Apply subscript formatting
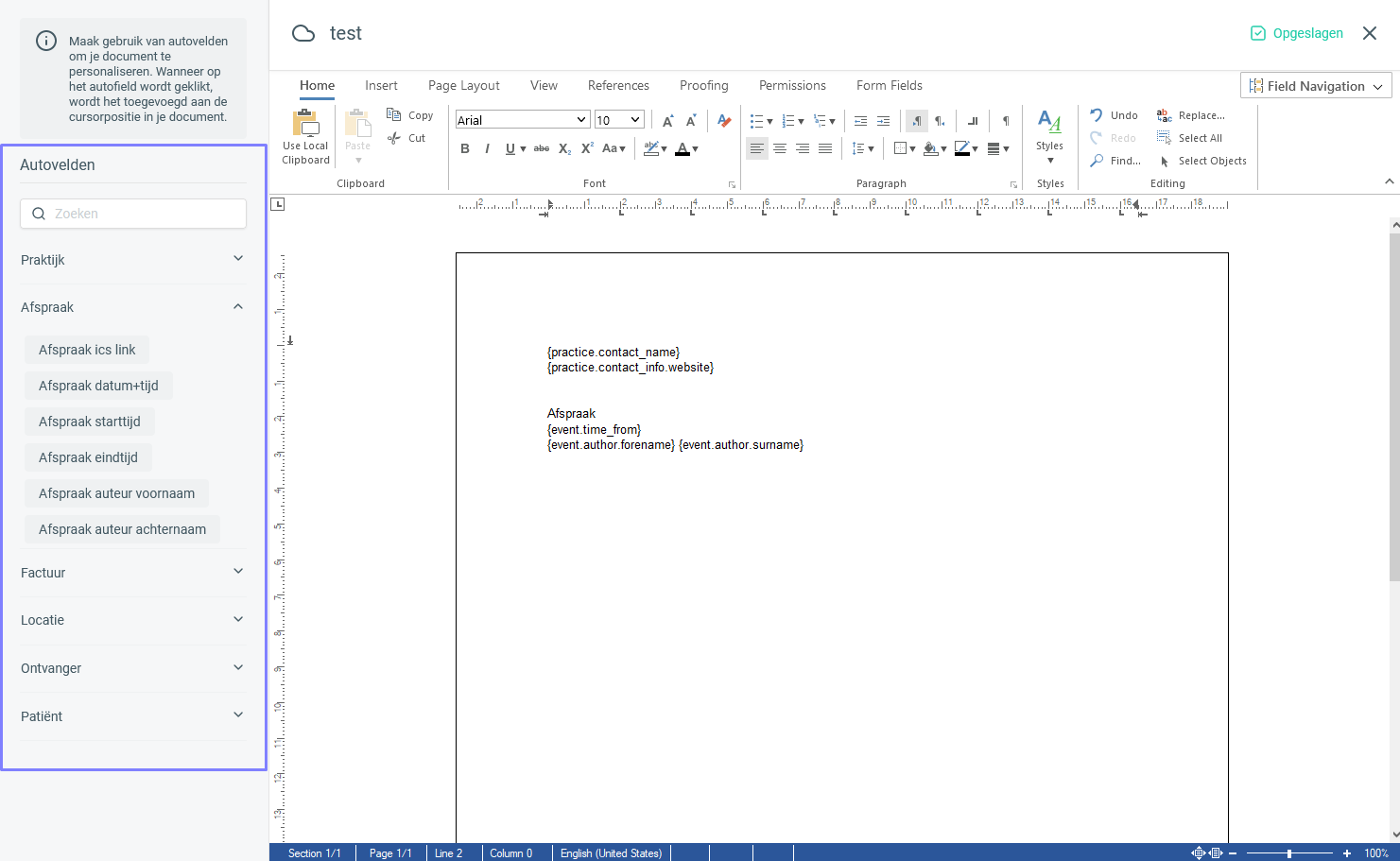Image resolution: width=1400 pixels, height=861 pixels. 564,148
